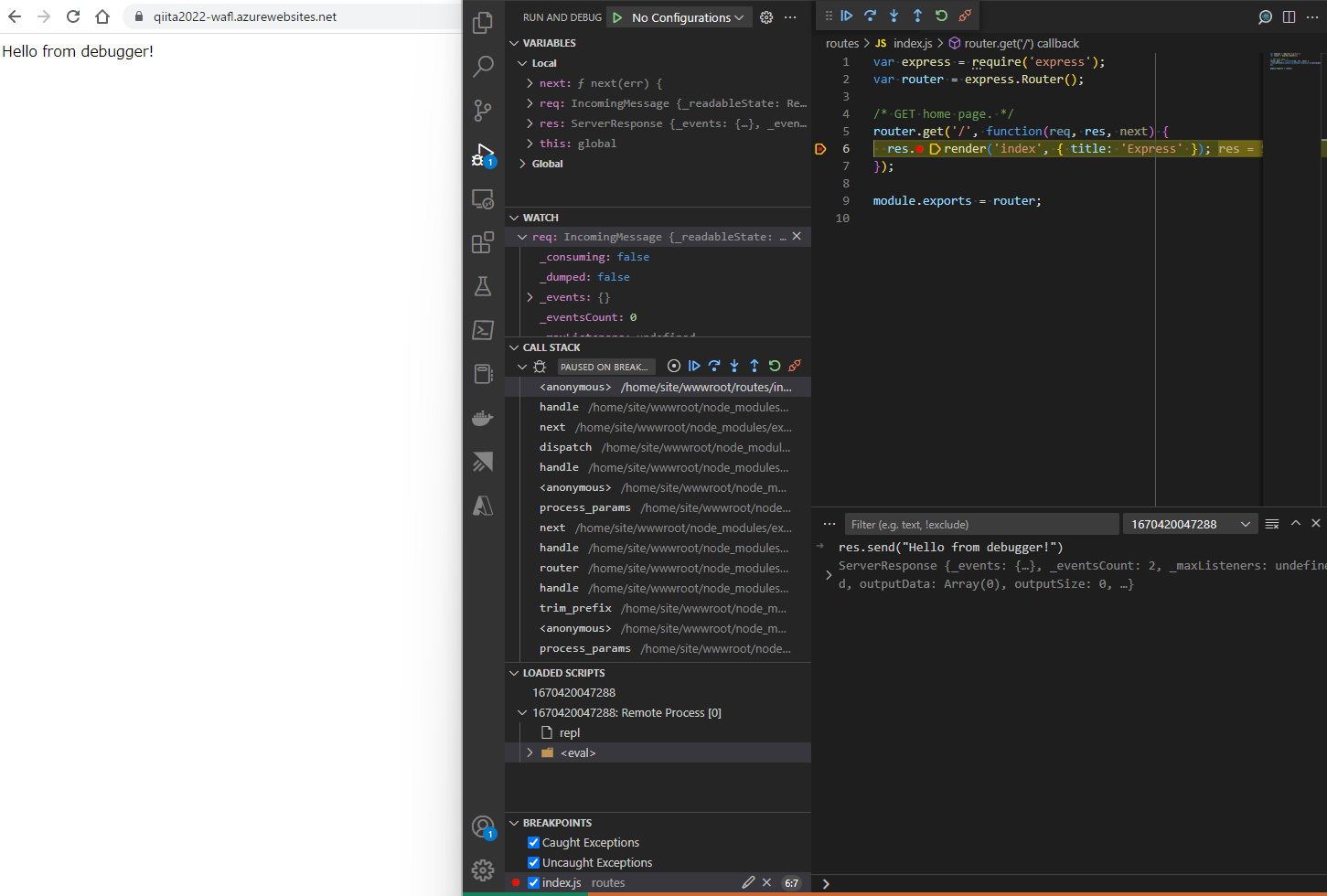Open repl script in Loaded Scripts

point(658,732)
